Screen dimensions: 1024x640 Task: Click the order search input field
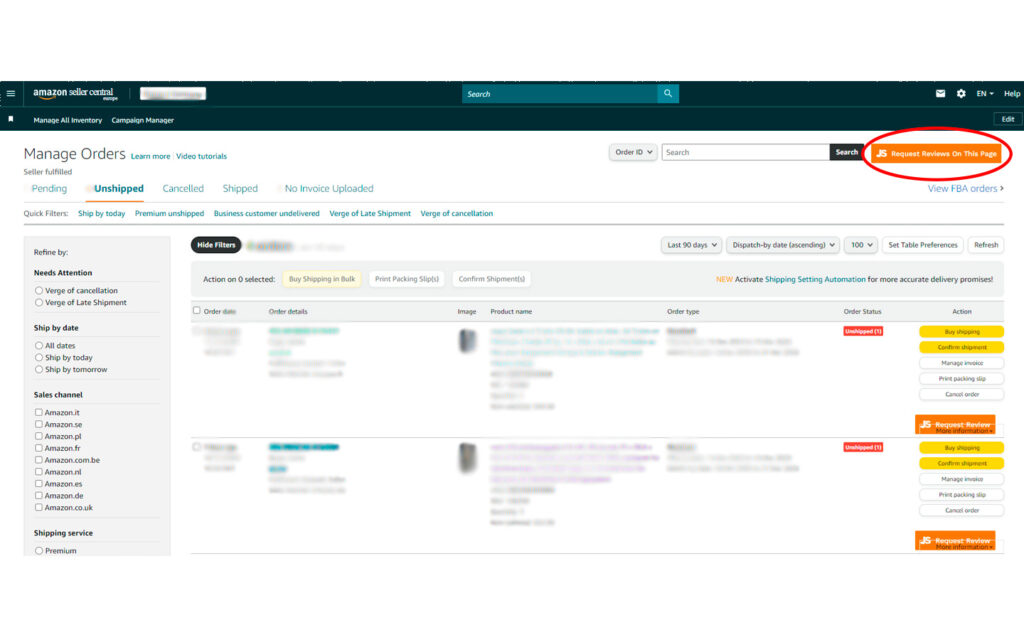pos(745,152)
